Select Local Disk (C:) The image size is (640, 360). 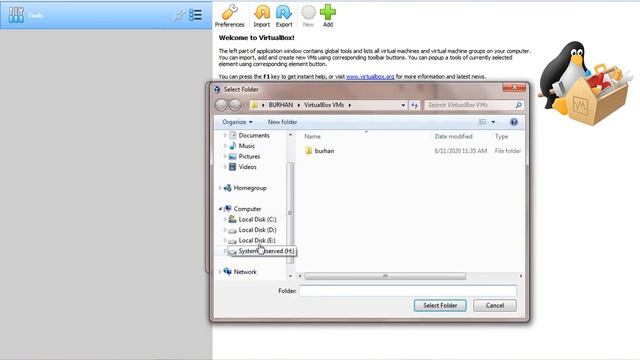click(x=257, y=220)
